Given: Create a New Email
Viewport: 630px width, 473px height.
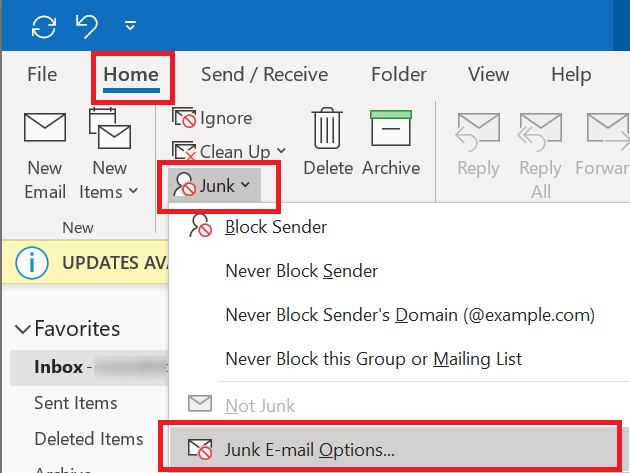Looking at the screenshot, I should pos(45,156).
